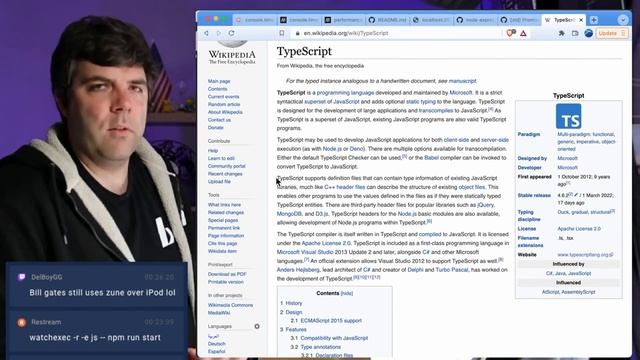Image resolution: width=640 pixels, height=360 pixels.
Task: Follow the manuscript hatnote link
Action: point(462,81)
